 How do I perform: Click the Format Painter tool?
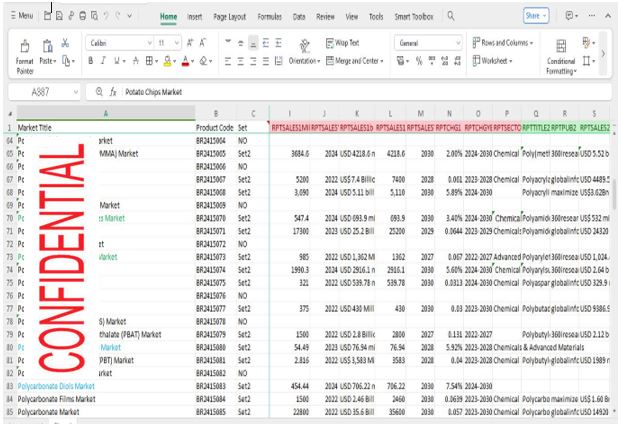[25, 58]
